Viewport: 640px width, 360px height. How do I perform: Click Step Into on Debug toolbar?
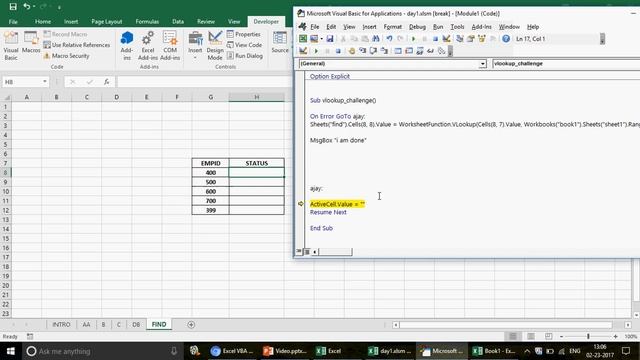362,51
